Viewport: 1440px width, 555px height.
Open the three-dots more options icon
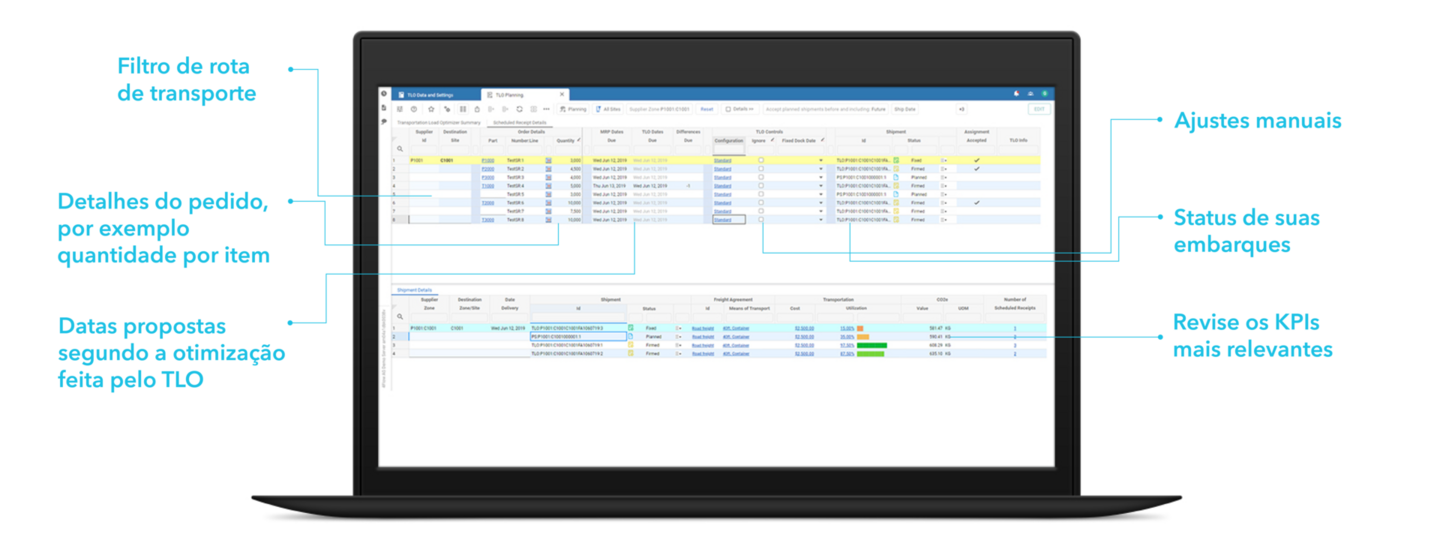(x=547, y=109)
